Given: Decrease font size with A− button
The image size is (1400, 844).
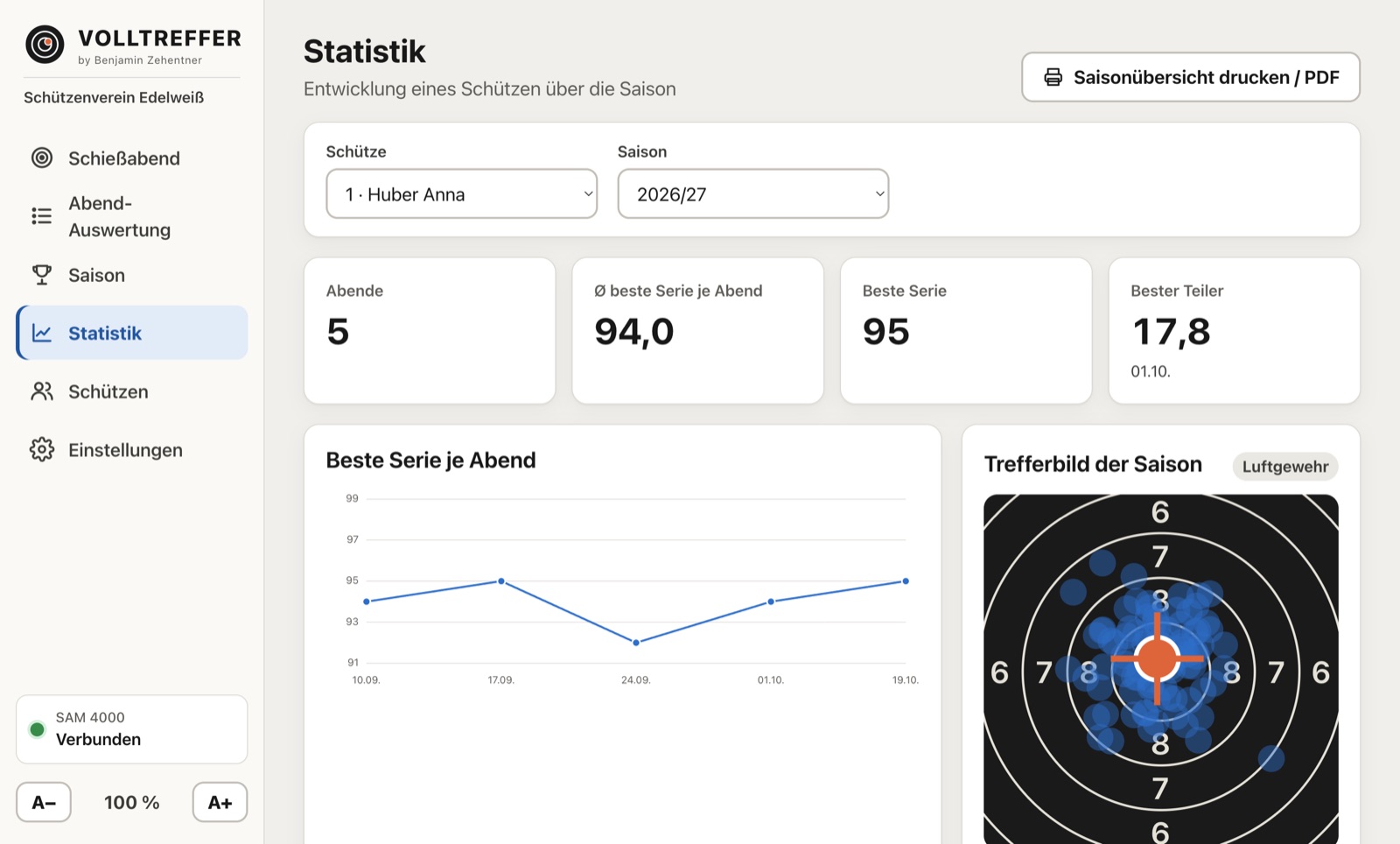Looking at the screenshot, I should [x=44, y=802].
